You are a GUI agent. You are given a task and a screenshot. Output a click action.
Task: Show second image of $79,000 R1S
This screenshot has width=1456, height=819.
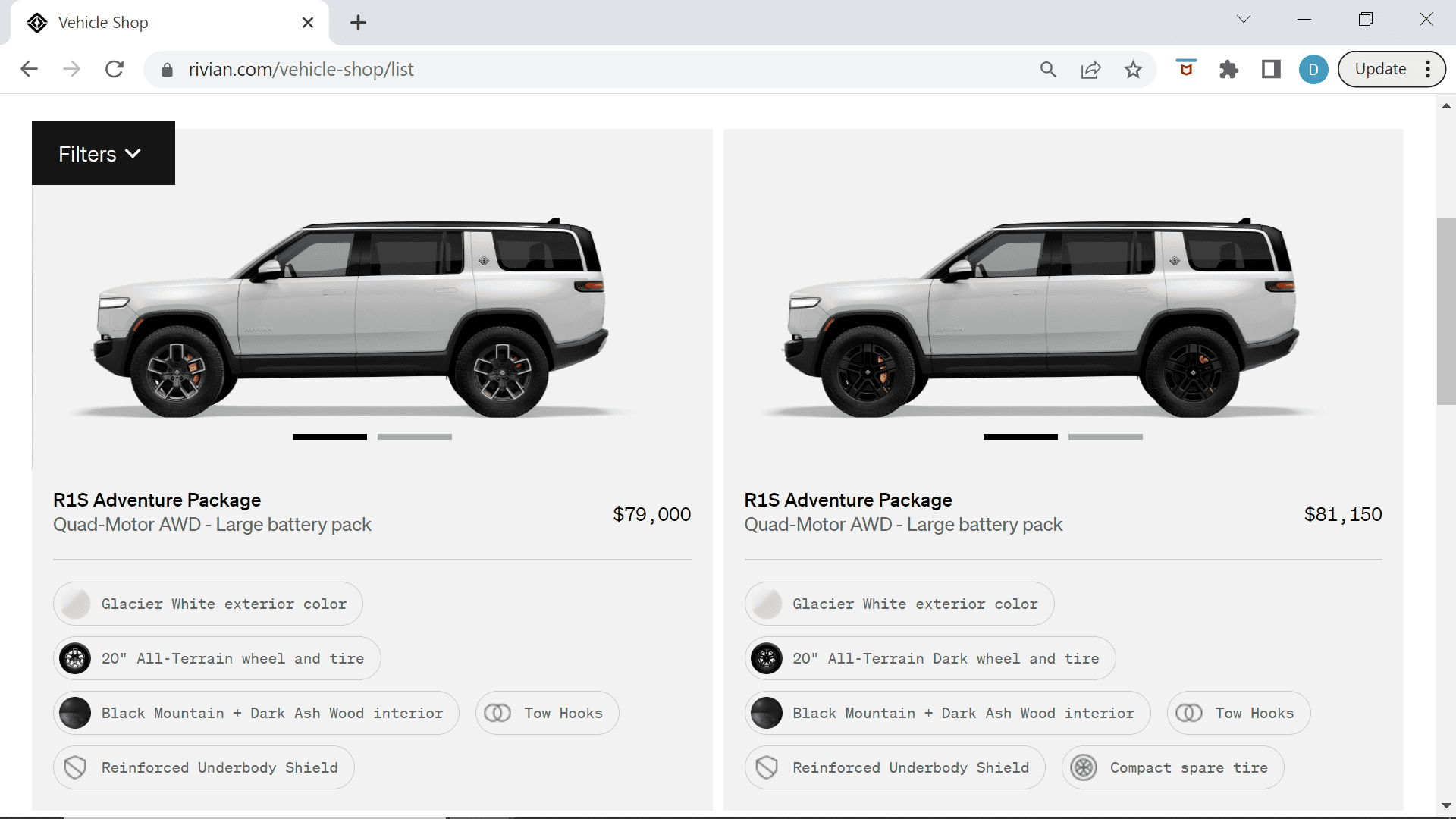coord(415,437)
